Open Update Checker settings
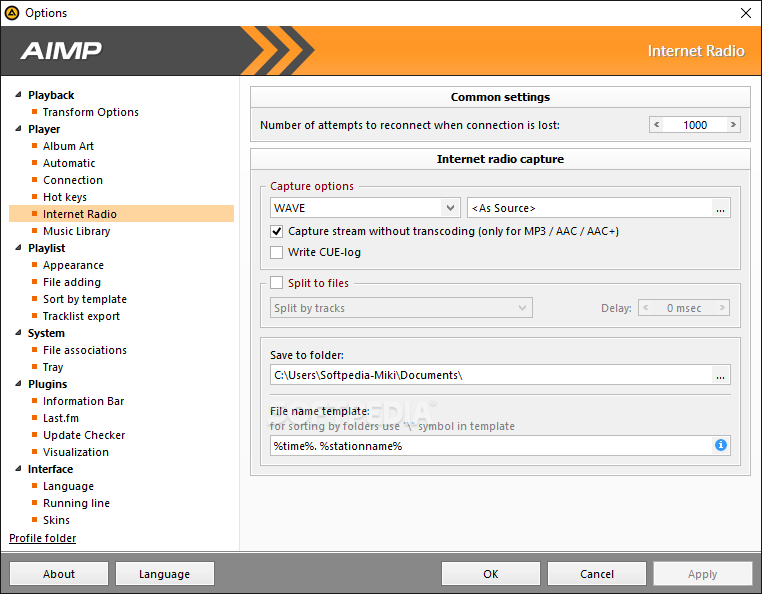 point(84,436)
